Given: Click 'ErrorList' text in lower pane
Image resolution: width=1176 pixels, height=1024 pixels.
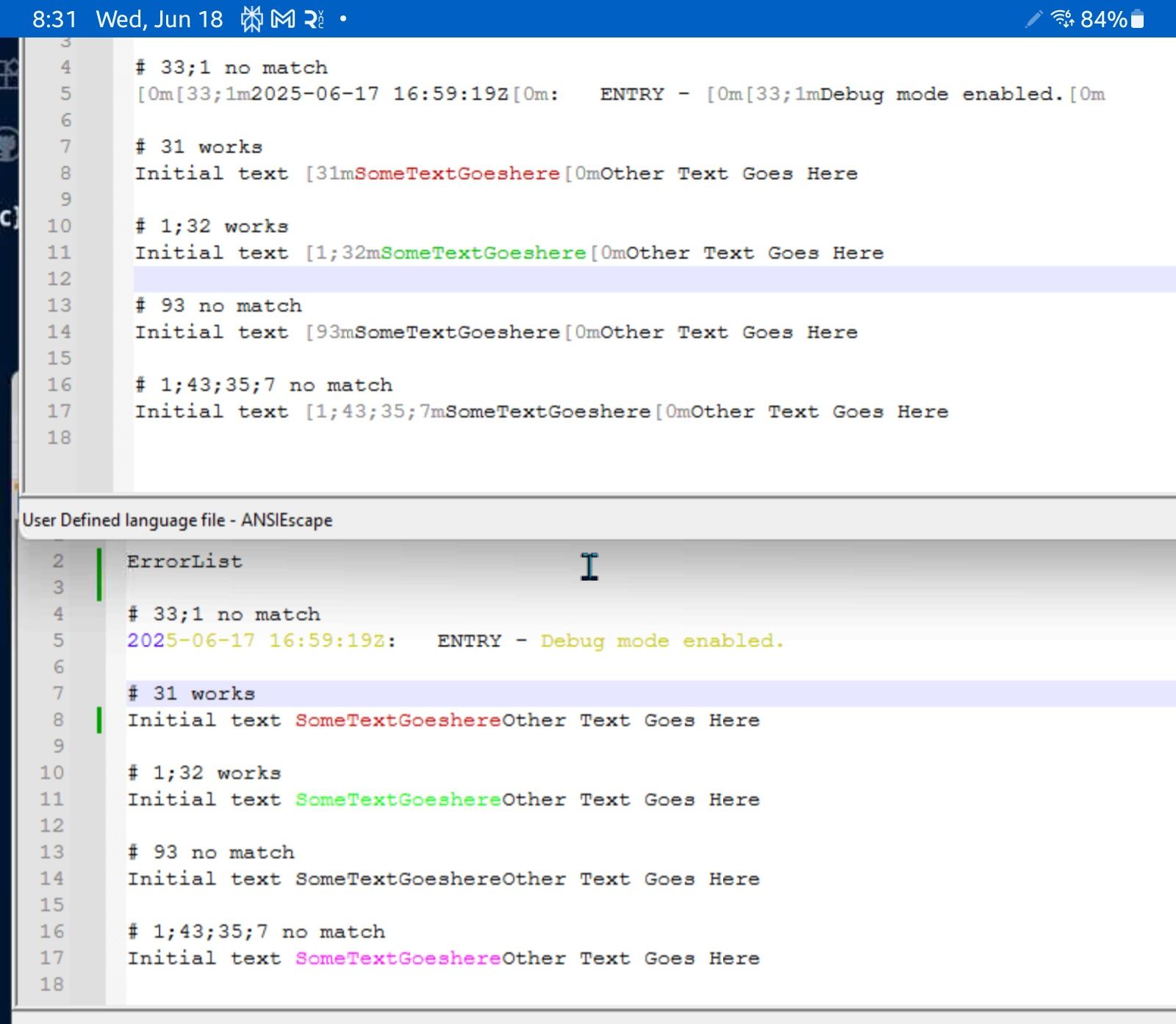Looking at the screenshot, I should pyautogui.click(x=184, y=562).
